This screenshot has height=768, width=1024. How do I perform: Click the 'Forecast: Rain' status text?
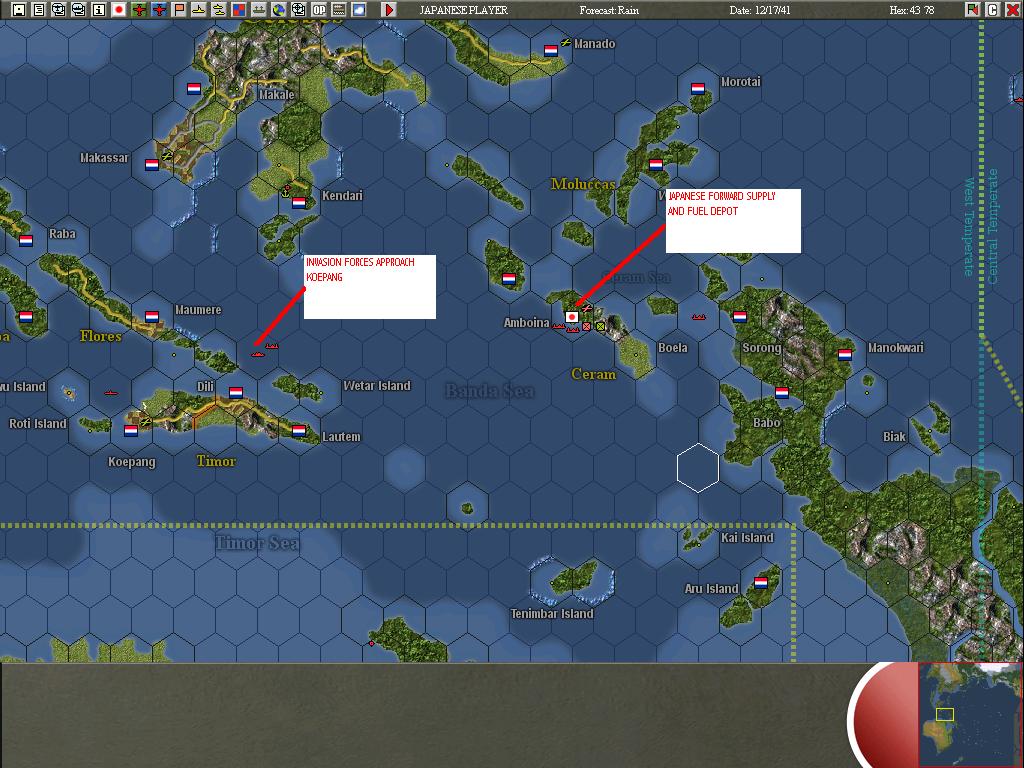coord(609,10)
